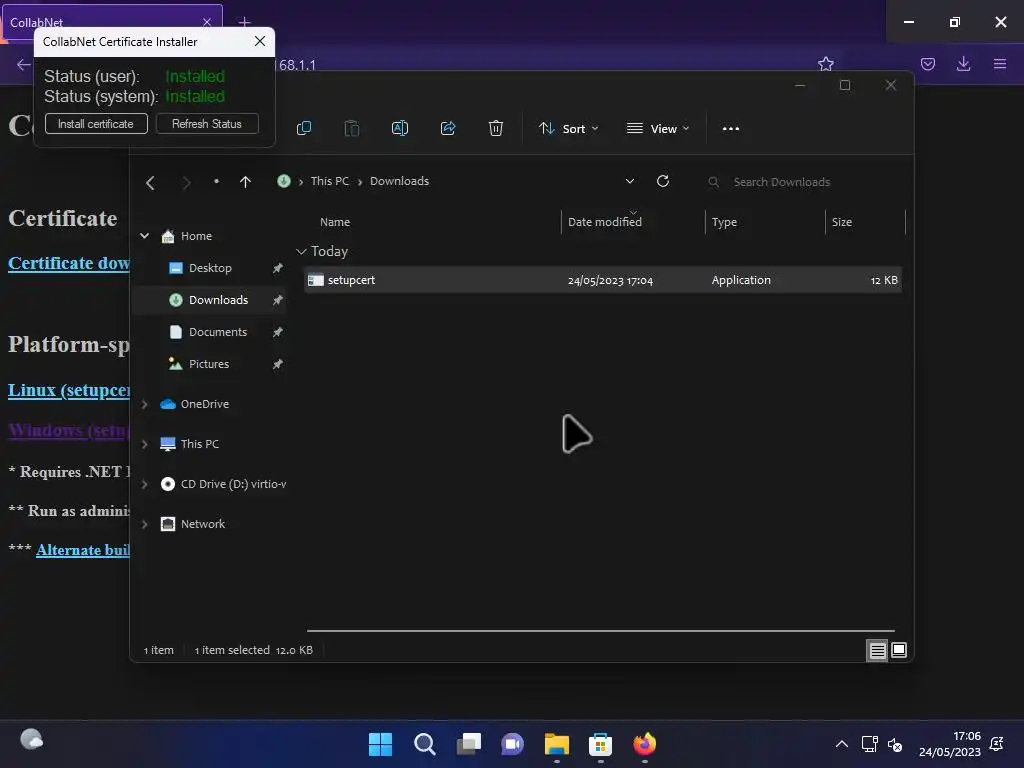Close the CollabNet Certificate Installer dialog
The height and width of the screenshot is (768, 1024).
click(259, 41)
